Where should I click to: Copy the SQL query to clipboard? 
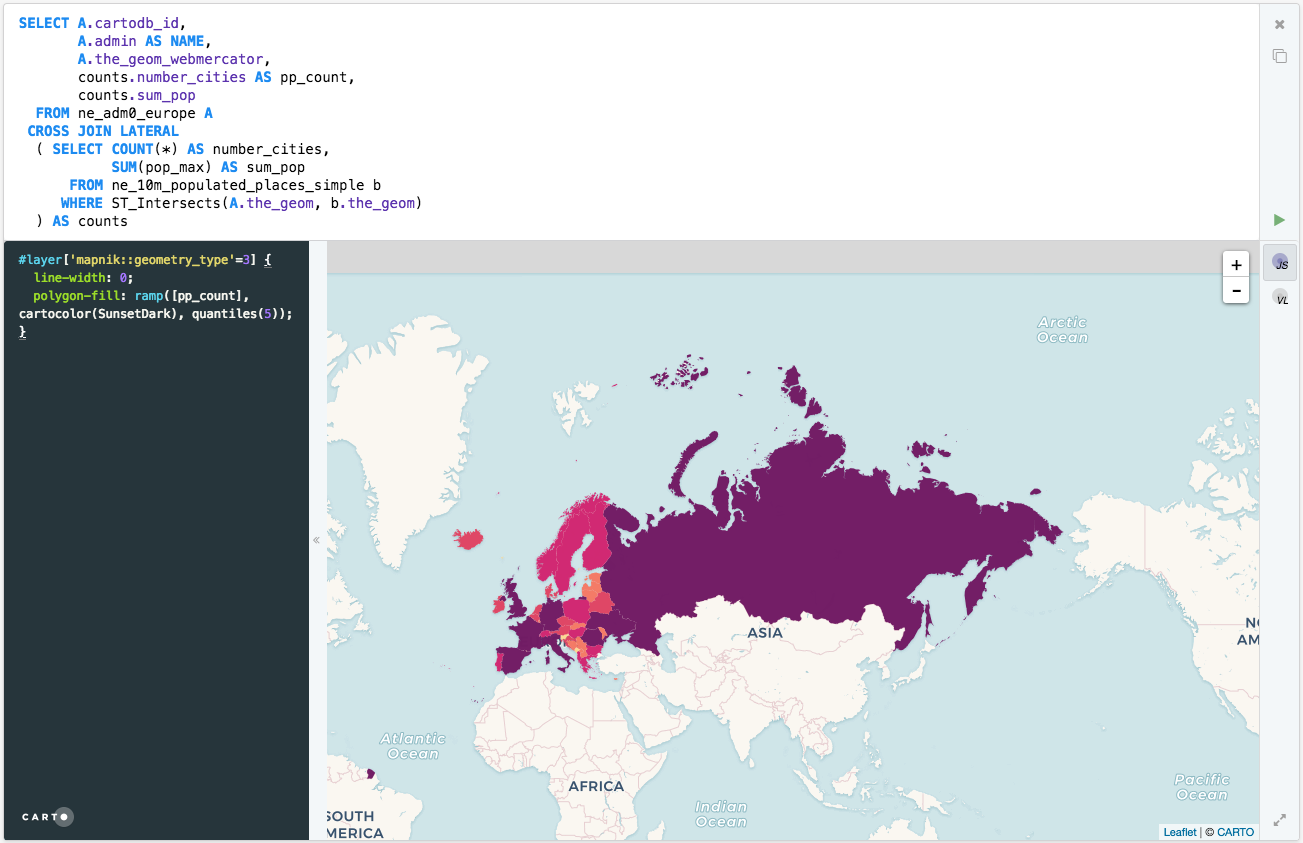tap(1279, 56)
